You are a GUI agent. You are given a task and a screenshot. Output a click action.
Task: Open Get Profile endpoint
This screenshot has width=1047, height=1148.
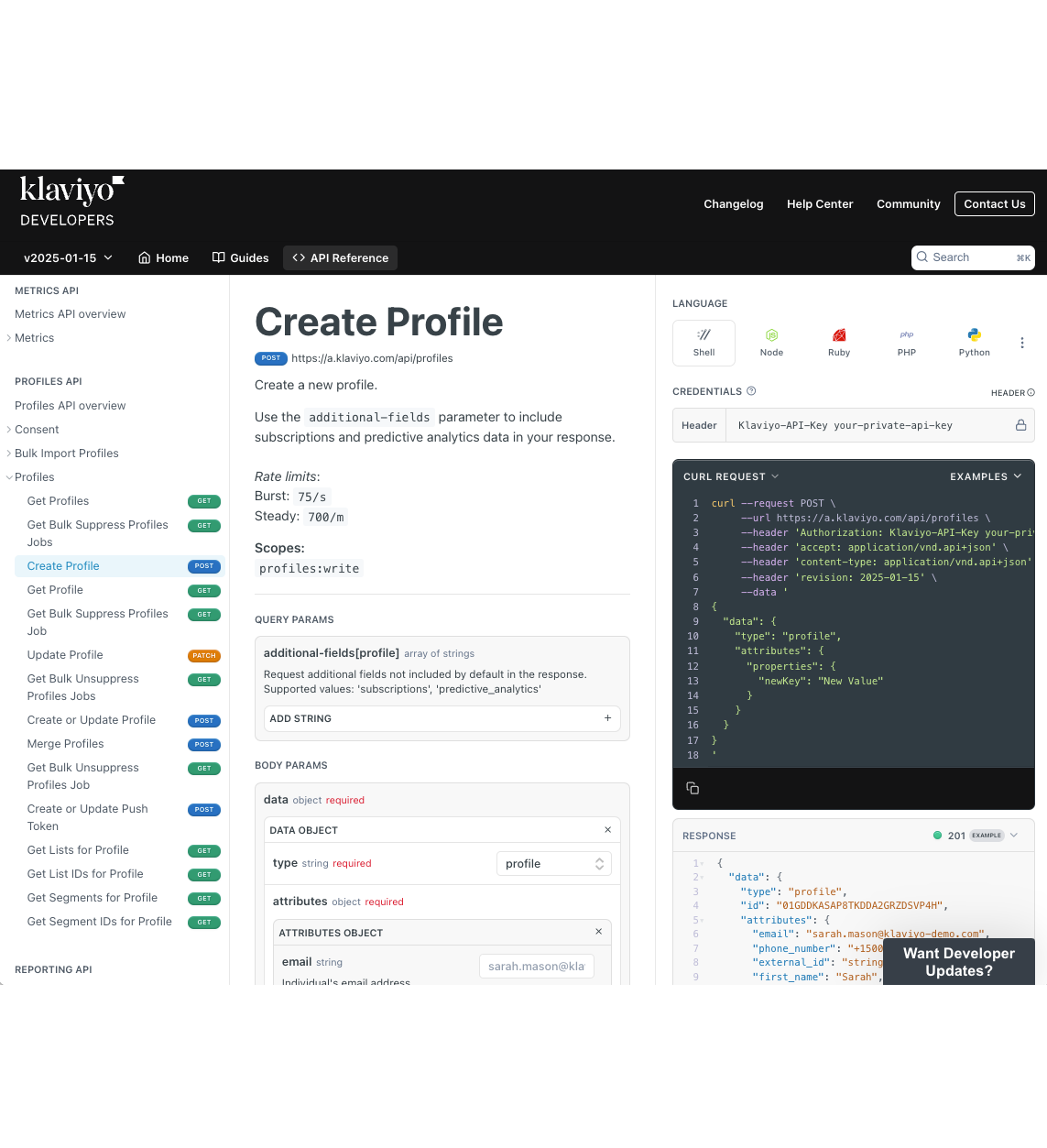[x=120, y=590]
